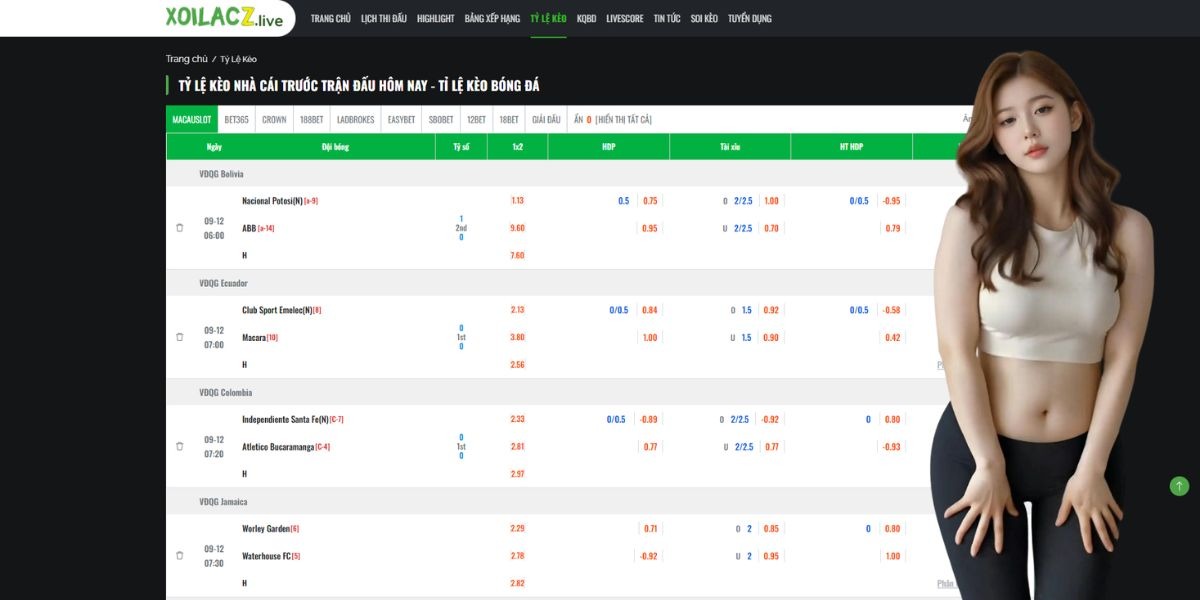The image size is (1200, 600).
Task: Click the Trang chủ breadcrumb link
Action: pyautogui.click(x=186, y=59)
